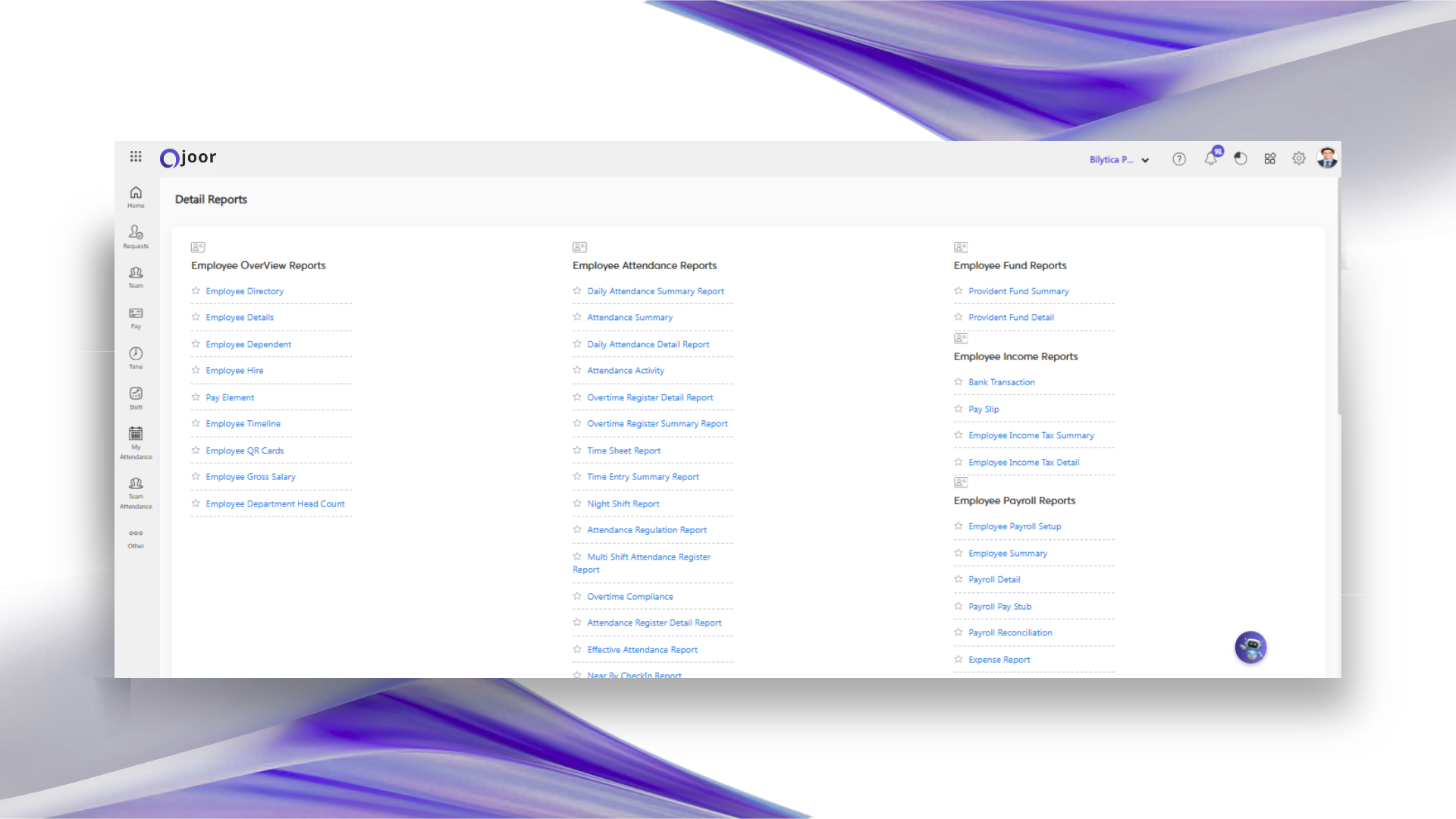Select the Requests sidebar item

pos(136,236)
